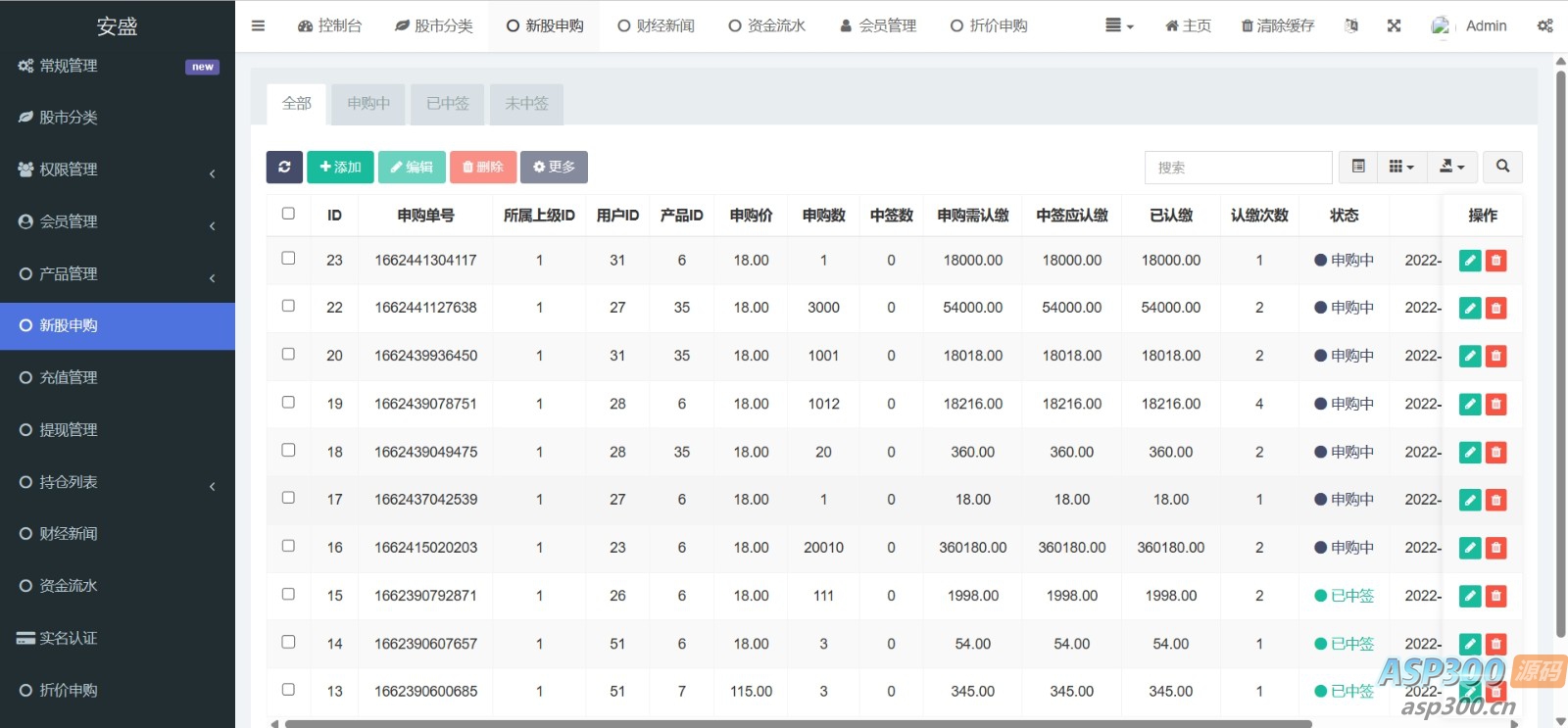The width and height of the screenshot is (1568, 728).
Task: Click the search magnifier icon button
Action: click(1502, 168)
